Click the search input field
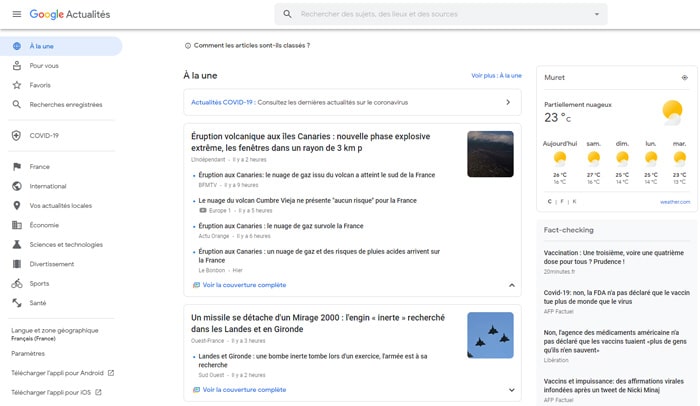Image resolution: width=700 pixels, height=406 pixels. tap(440, 14)
